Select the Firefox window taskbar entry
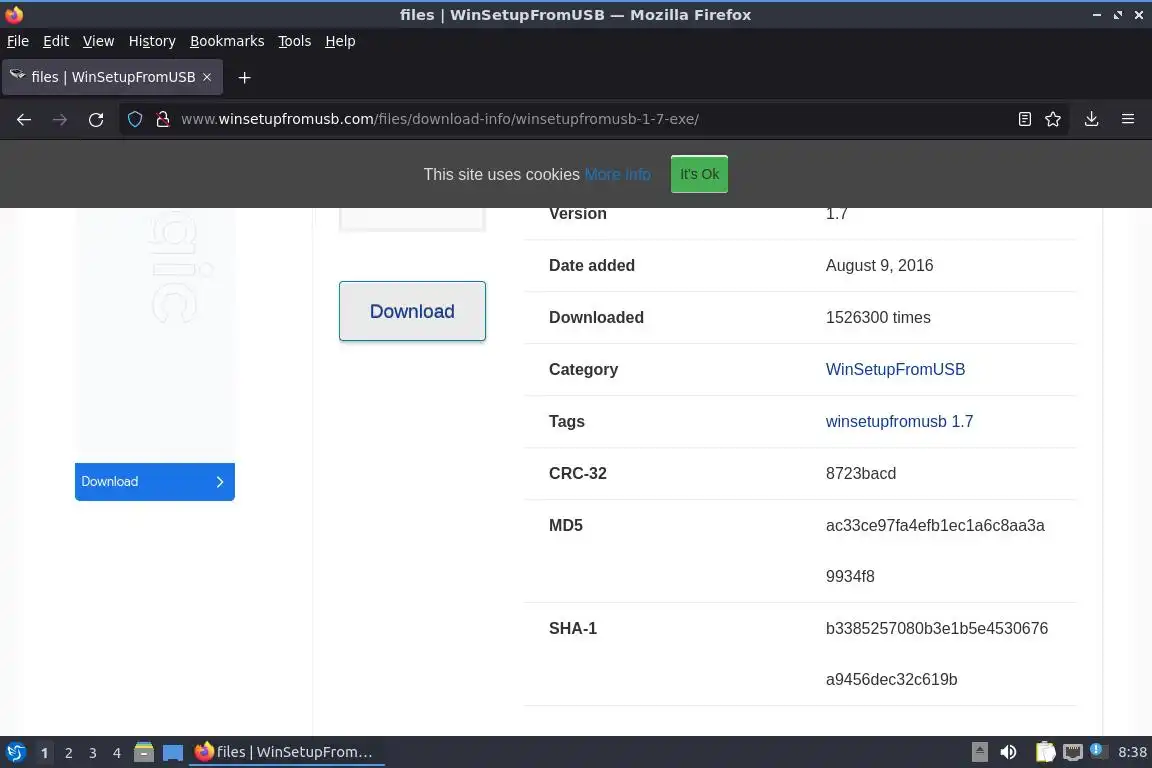The height and width of the screenshot is (768, 1152). tap(287, 753)
